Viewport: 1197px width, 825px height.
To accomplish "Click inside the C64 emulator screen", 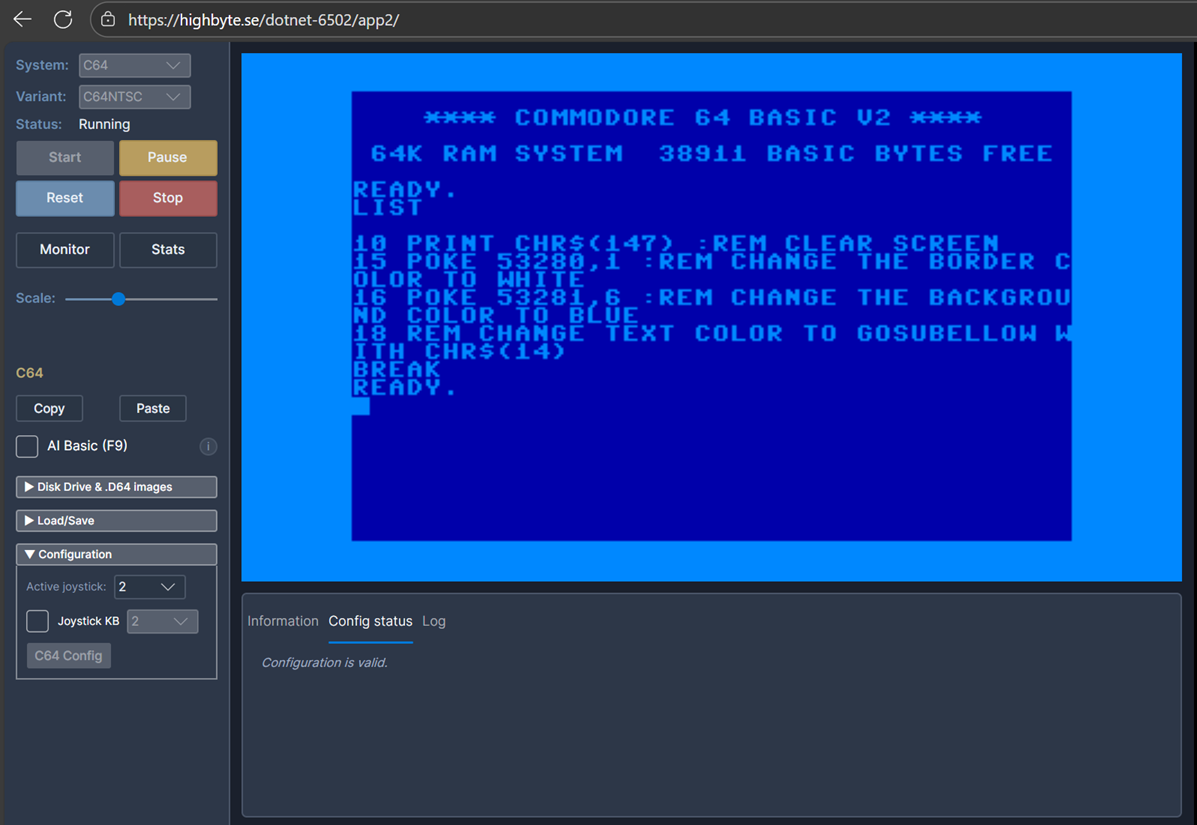I will [x=711, y=317].
